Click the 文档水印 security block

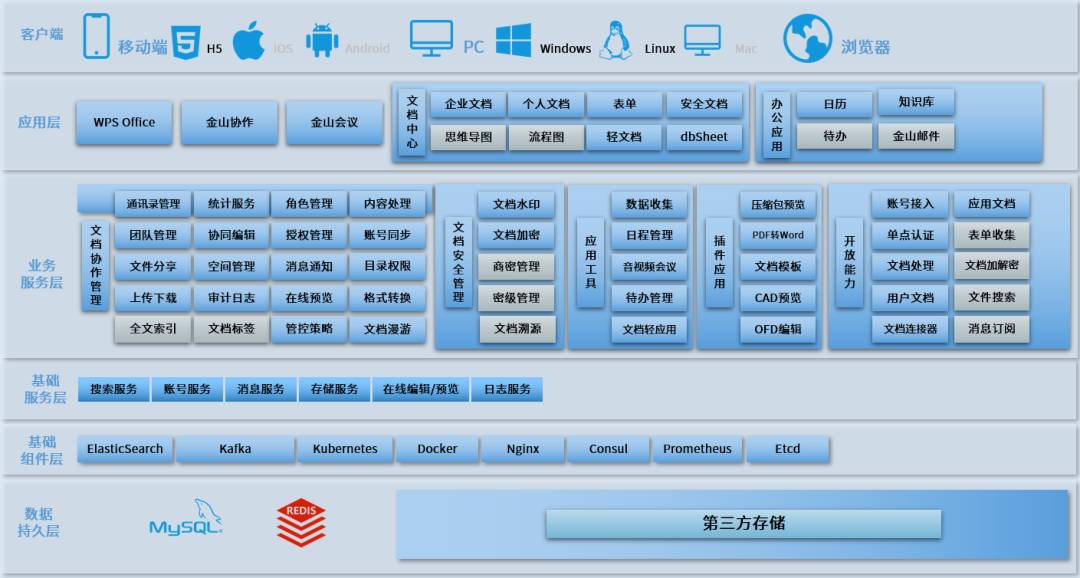tap(516, 205)
